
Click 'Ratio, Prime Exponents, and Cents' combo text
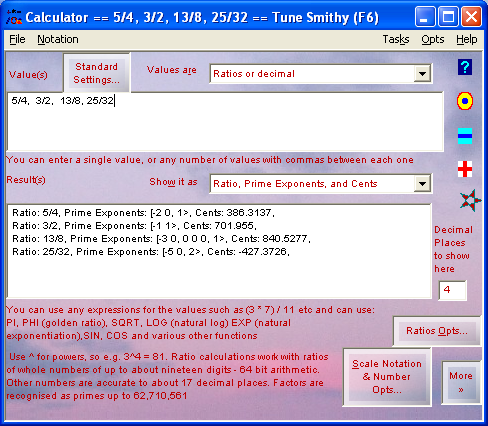pyautogui.click(x=295, y=184)
